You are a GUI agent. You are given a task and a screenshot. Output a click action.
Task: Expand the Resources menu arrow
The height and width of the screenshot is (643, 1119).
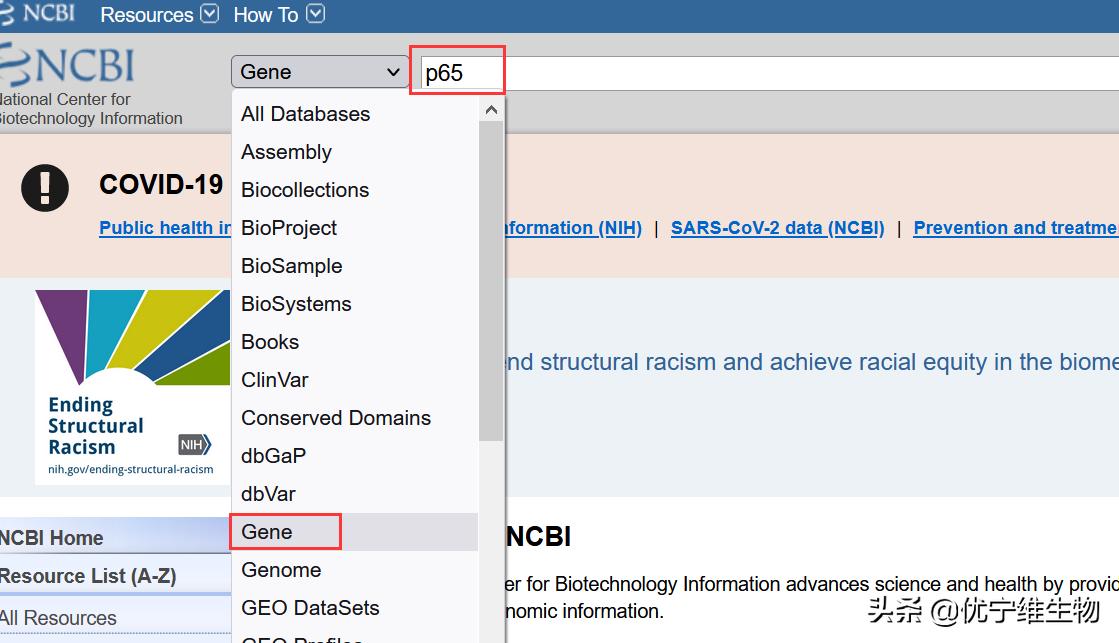click(x=210, y=14)
